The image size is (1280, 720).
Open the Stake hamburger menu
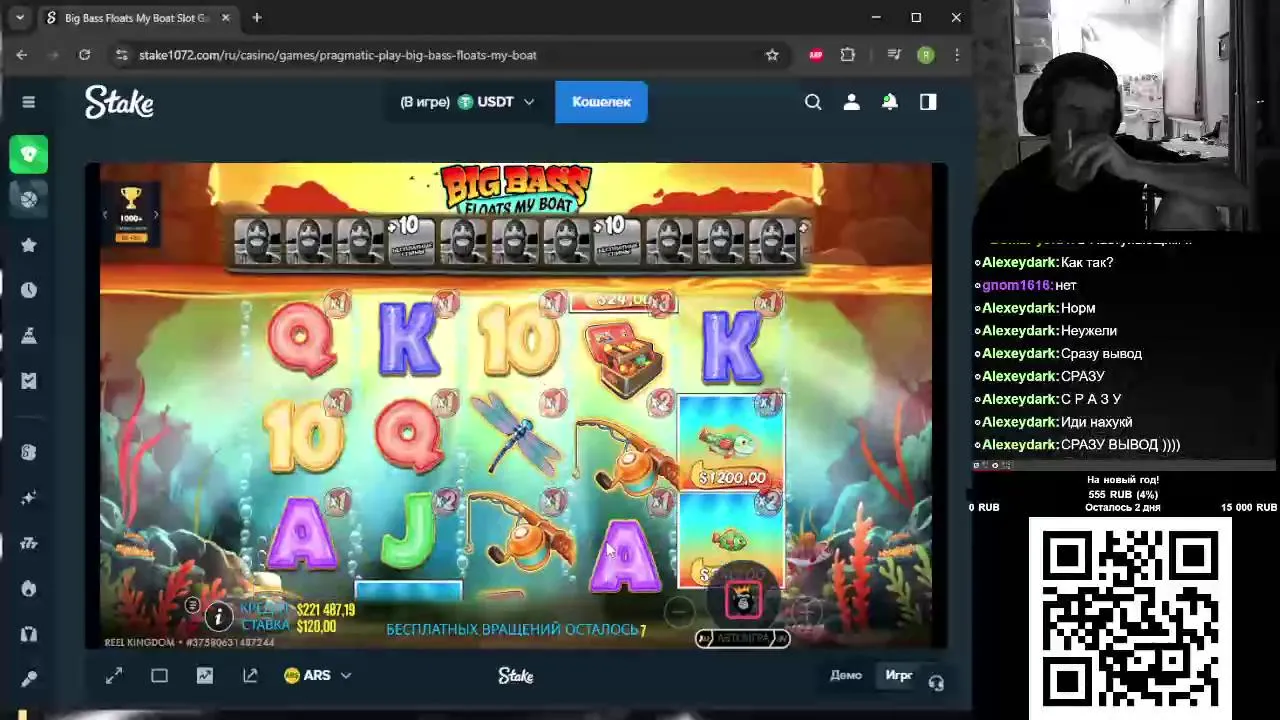tap(29, 102)
